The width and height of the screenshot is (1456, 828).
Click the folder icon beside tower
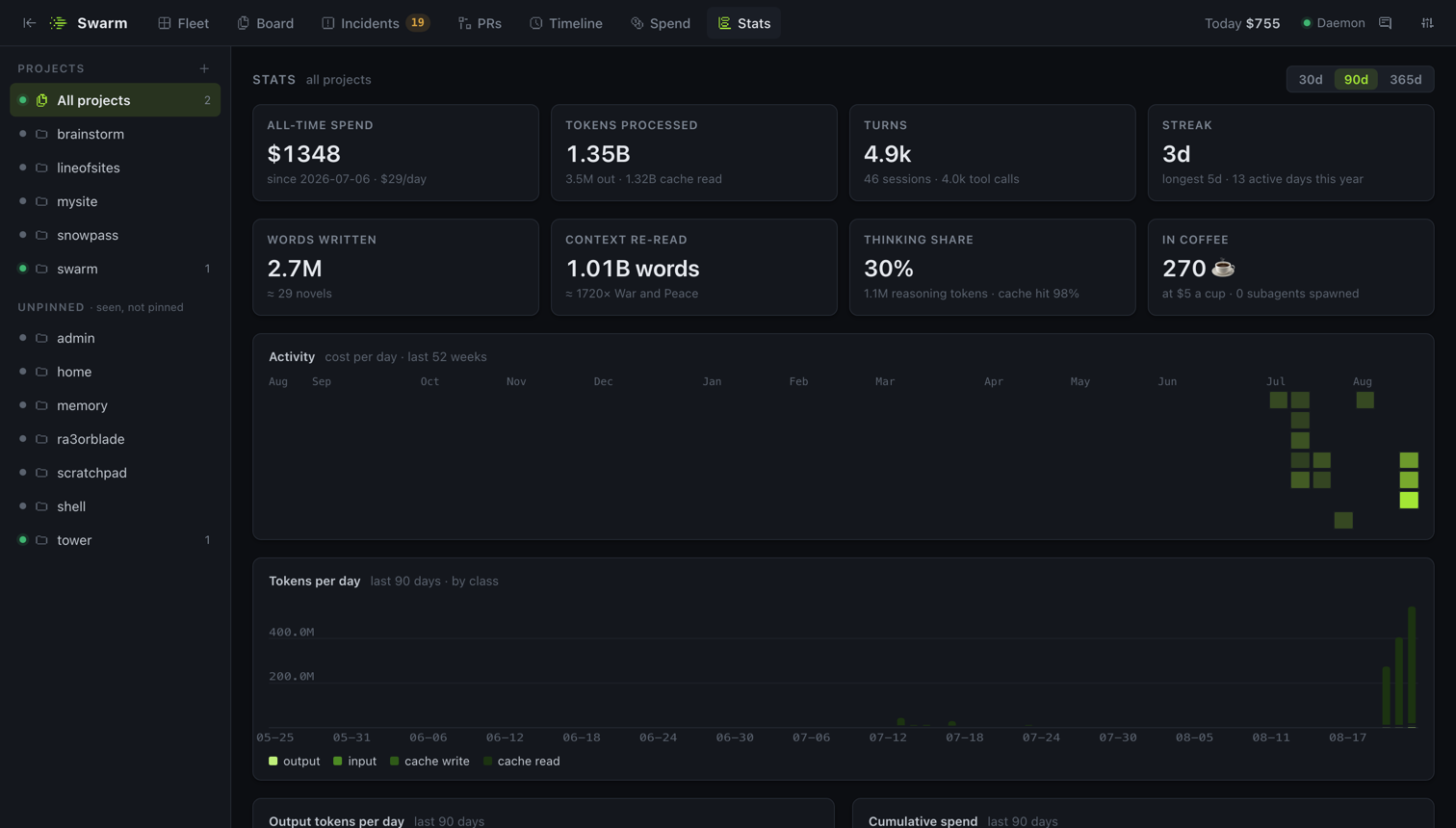(41, 540)
